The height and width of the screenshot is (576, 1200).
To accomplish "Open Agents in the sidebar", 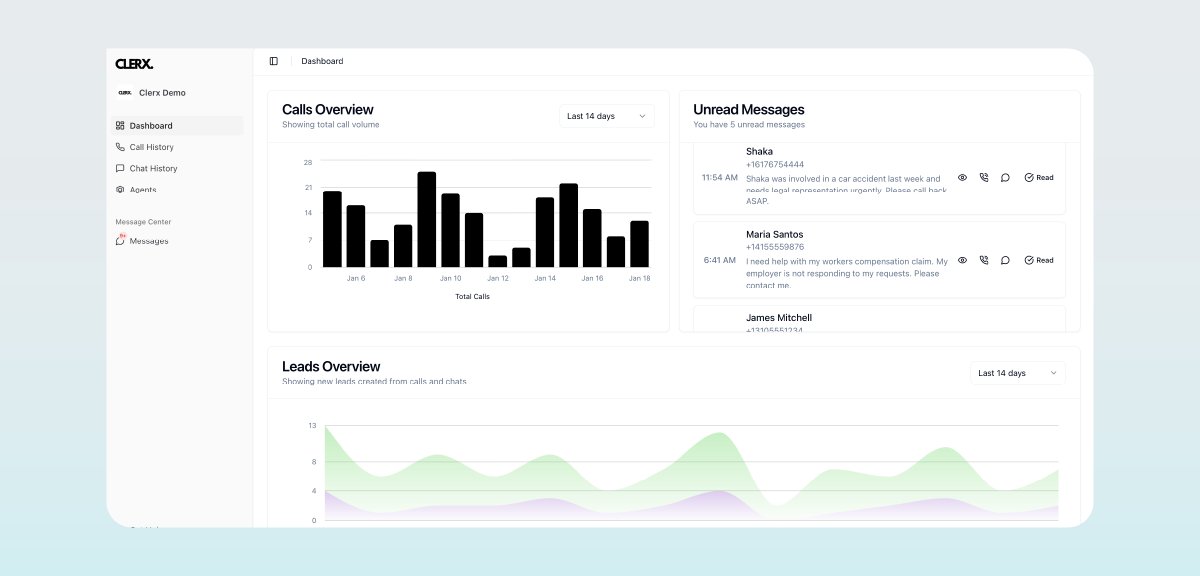I will coord(177,189).
